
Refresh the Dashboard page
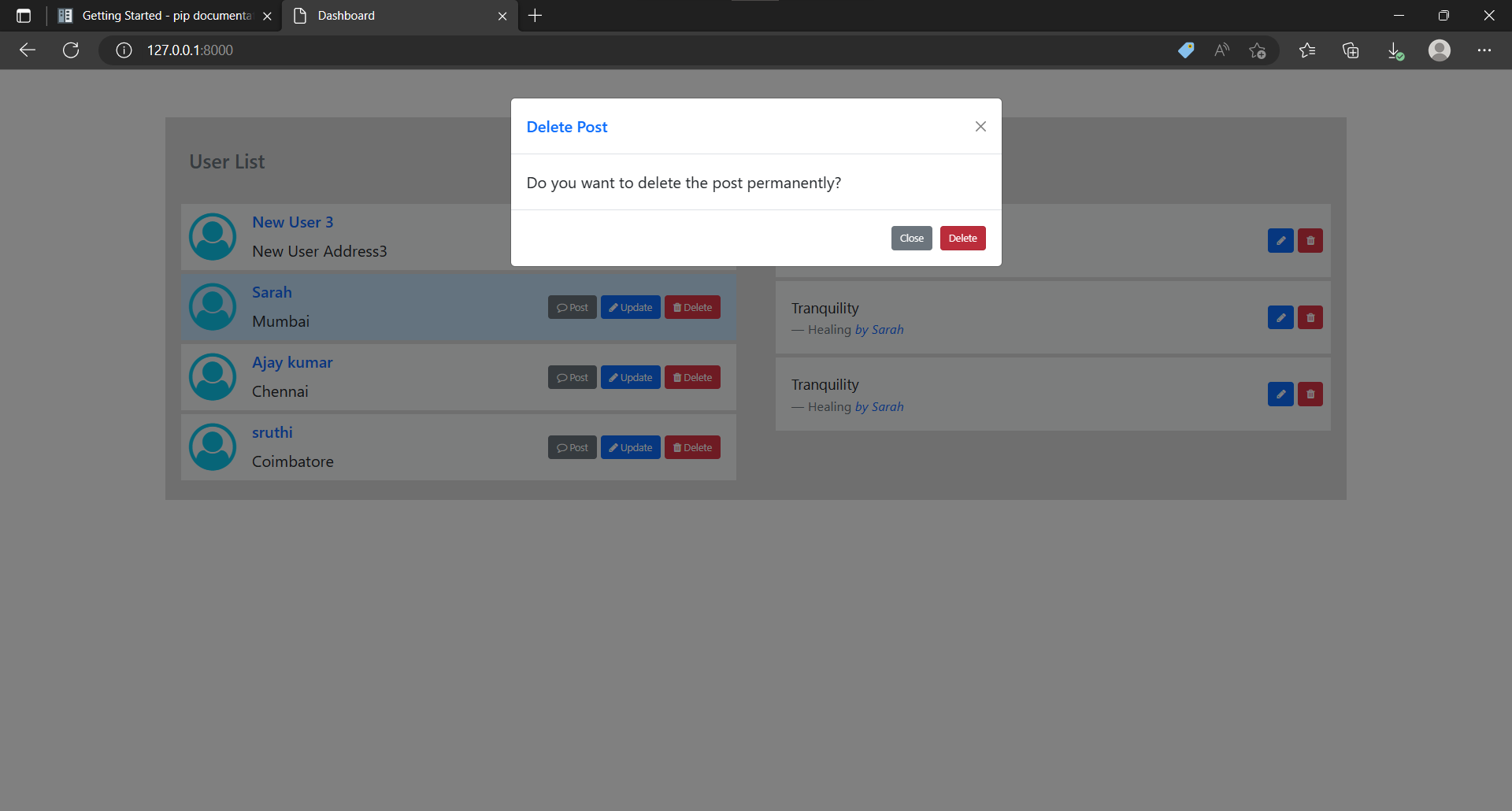[x=71, y=50]
